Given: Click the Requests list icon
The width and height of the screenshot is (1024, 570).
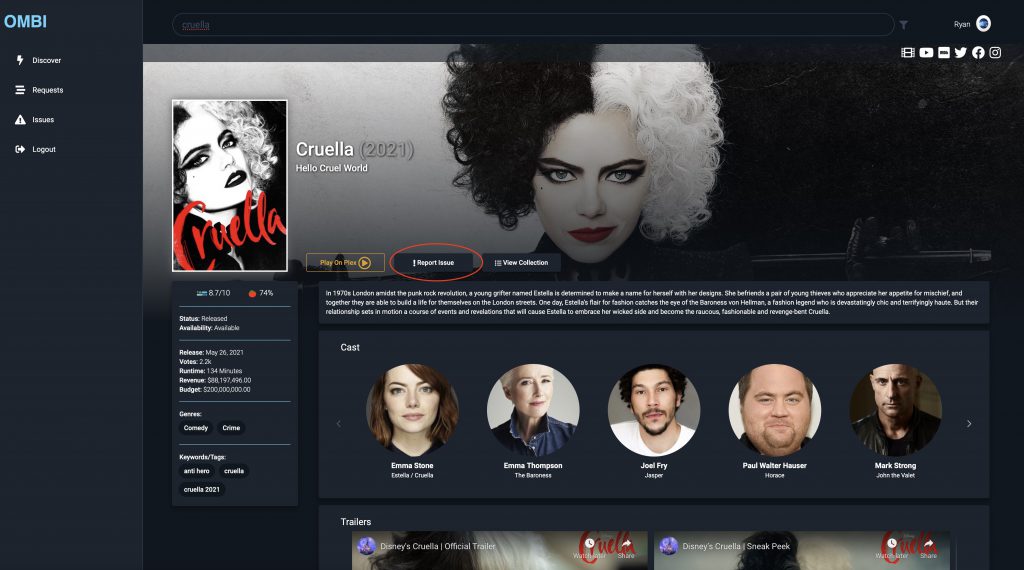Looking at the screenshot, I should pos(20,90).
